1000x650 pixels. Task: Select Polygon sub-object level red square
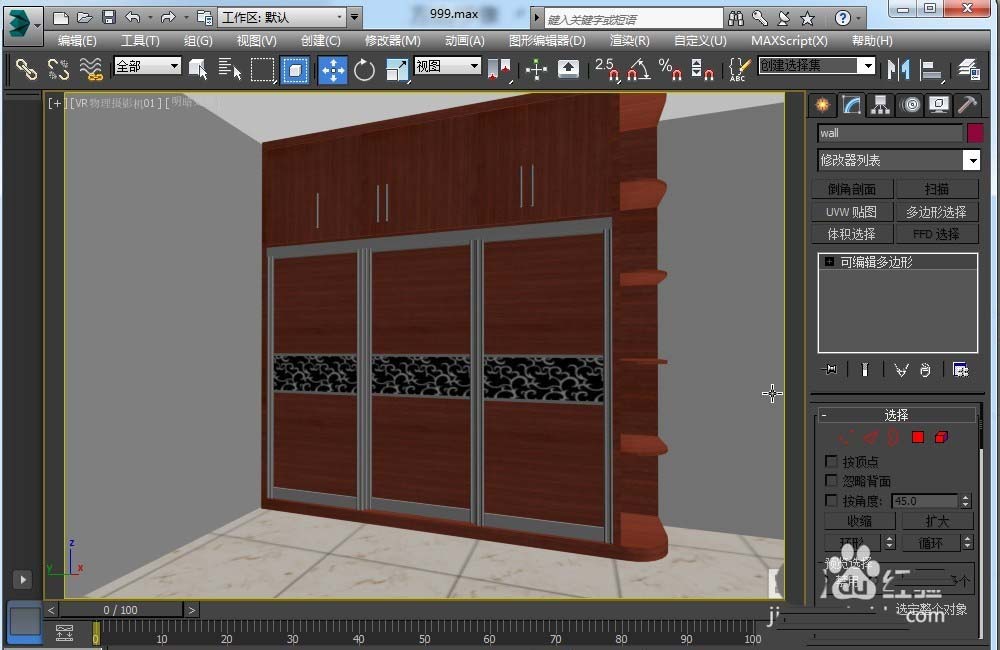tap(918, 437)
